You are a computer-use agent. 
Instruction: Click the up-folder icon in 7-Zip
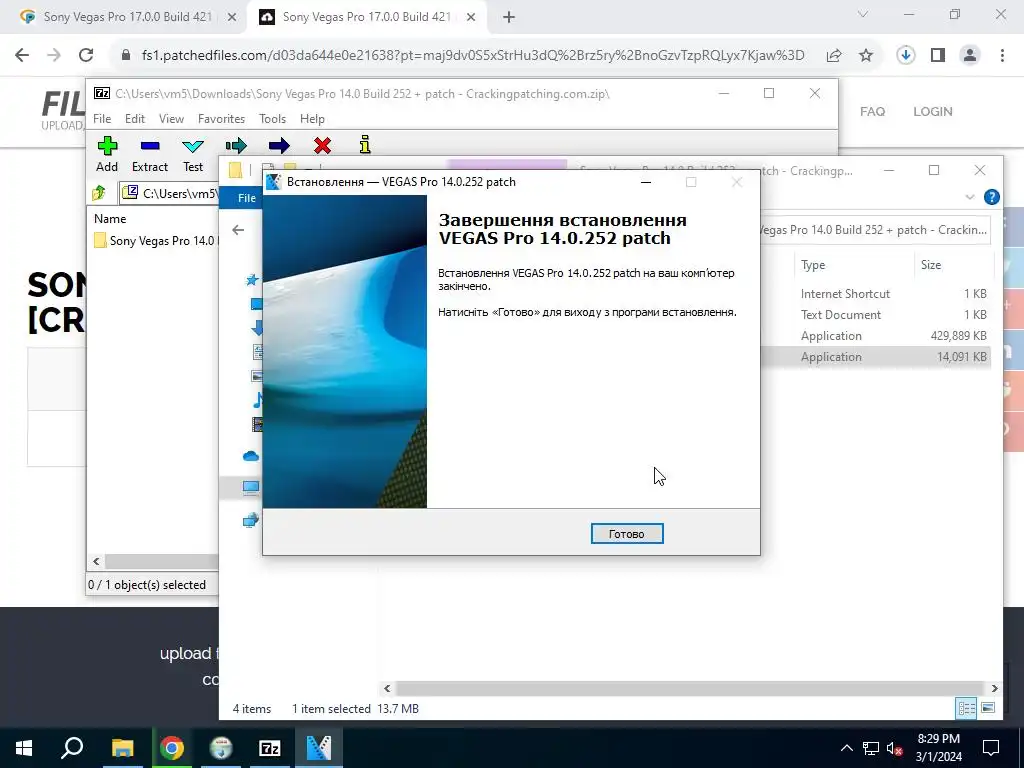click(x=99, y=193)
